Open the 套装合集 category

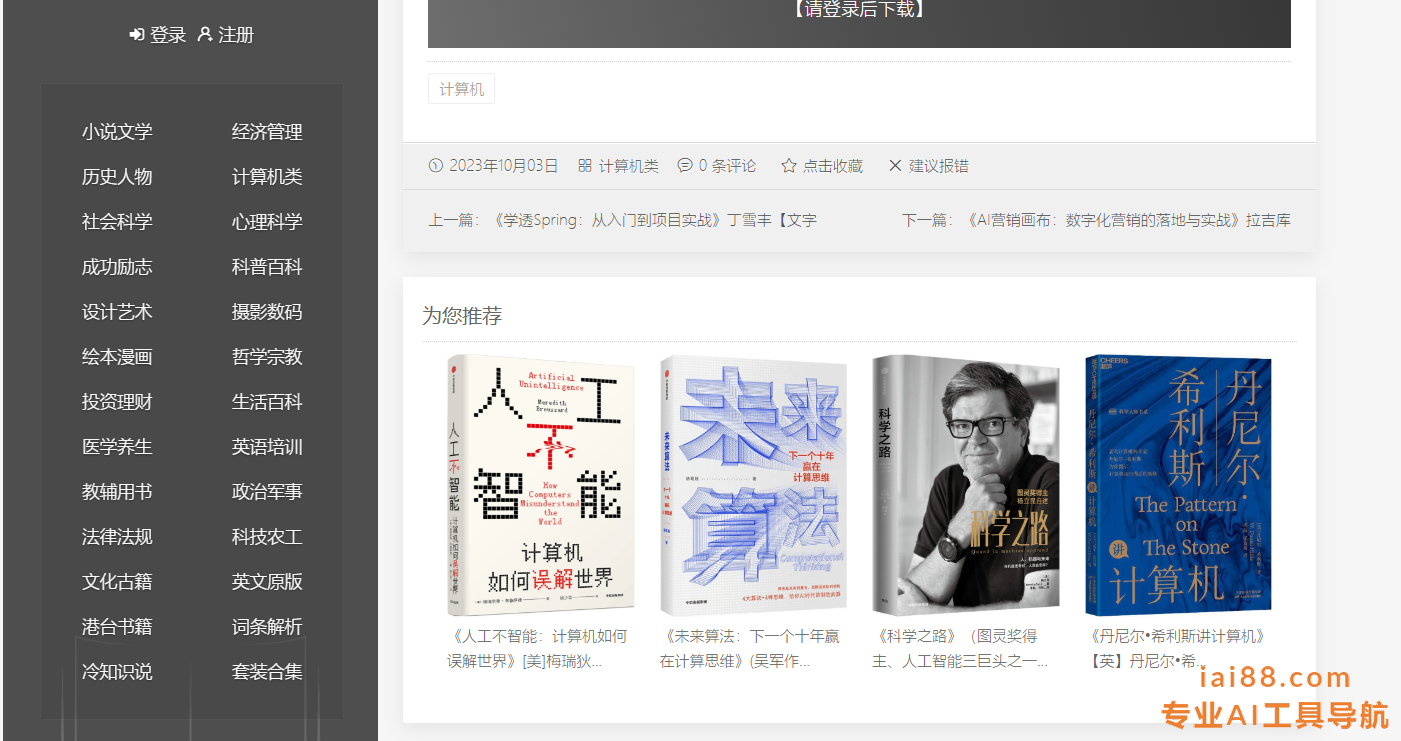[x=267, y=672]
